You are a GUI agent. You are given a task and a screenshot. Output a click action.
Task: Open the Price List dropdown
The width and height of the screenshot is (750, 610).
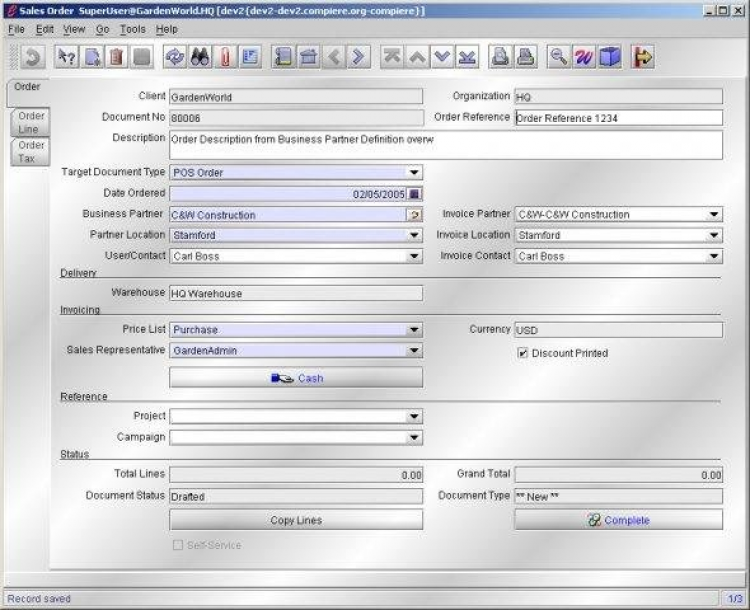tap(414, 330)
